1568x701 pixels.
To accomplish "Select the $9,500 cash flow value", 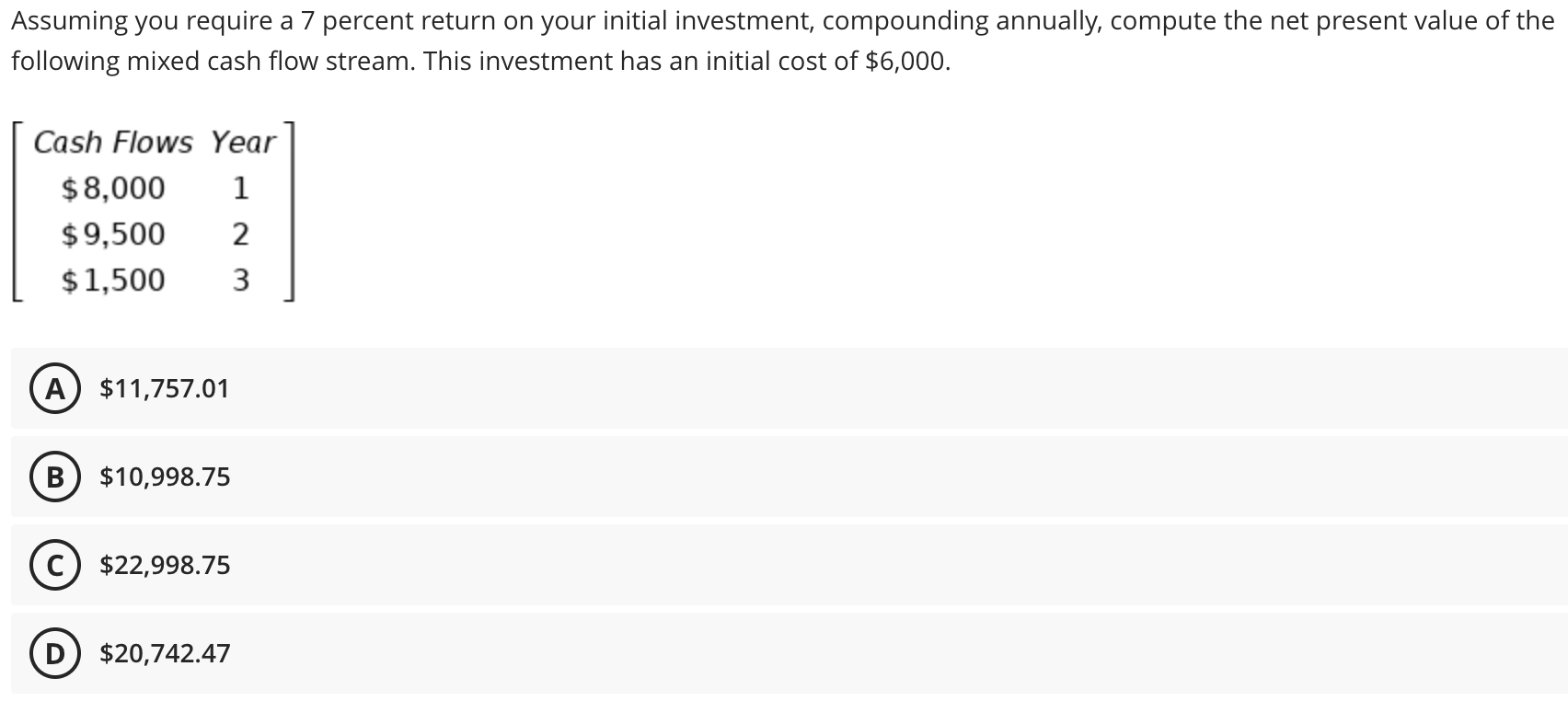I will (112, 233).
